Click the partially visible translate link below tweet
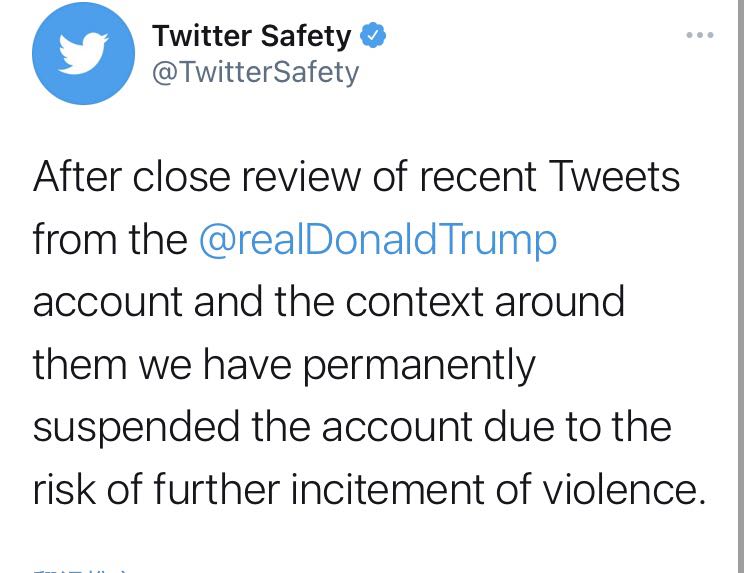The height and width of the screenshot is (573, 750). click(x=80, y=567)
